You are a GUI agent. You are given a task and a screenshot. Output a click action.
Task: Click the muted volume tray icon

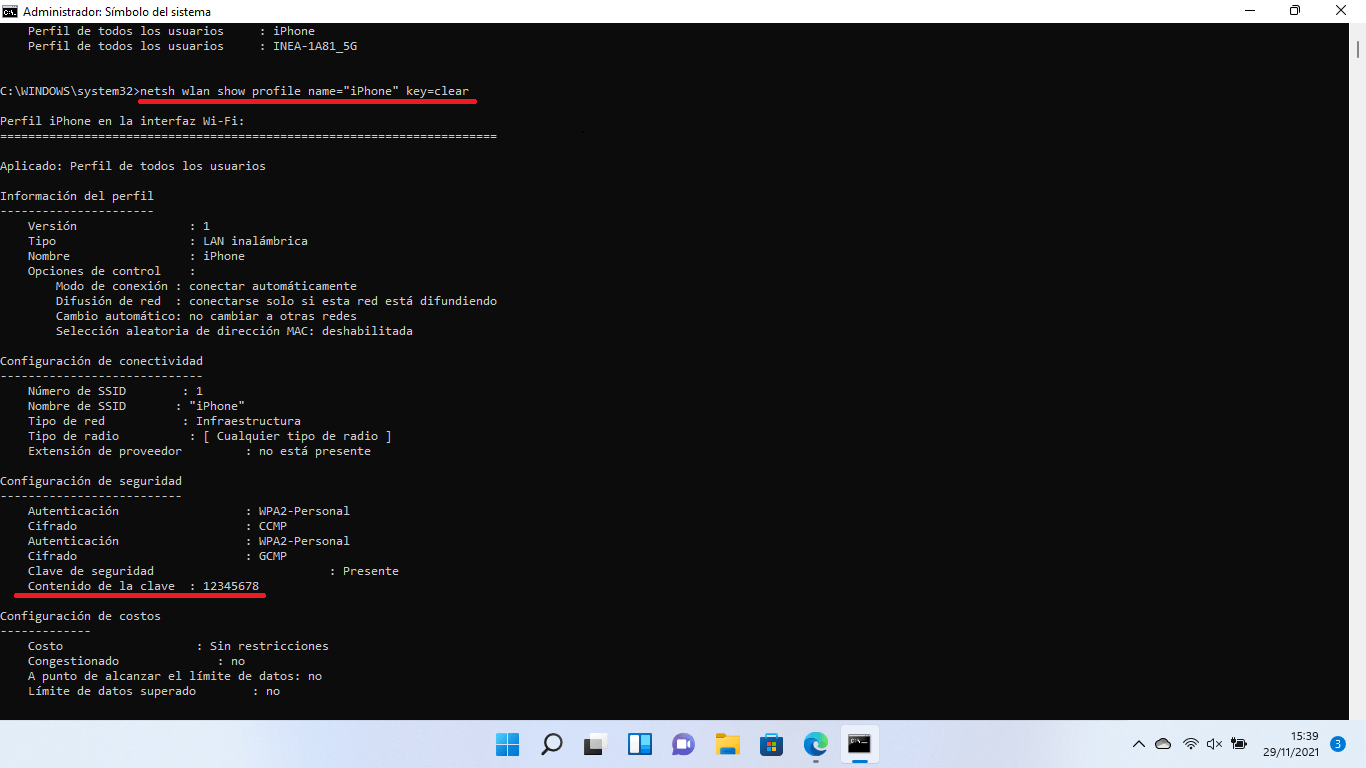pyautogui.click(x=1214, y=744)
